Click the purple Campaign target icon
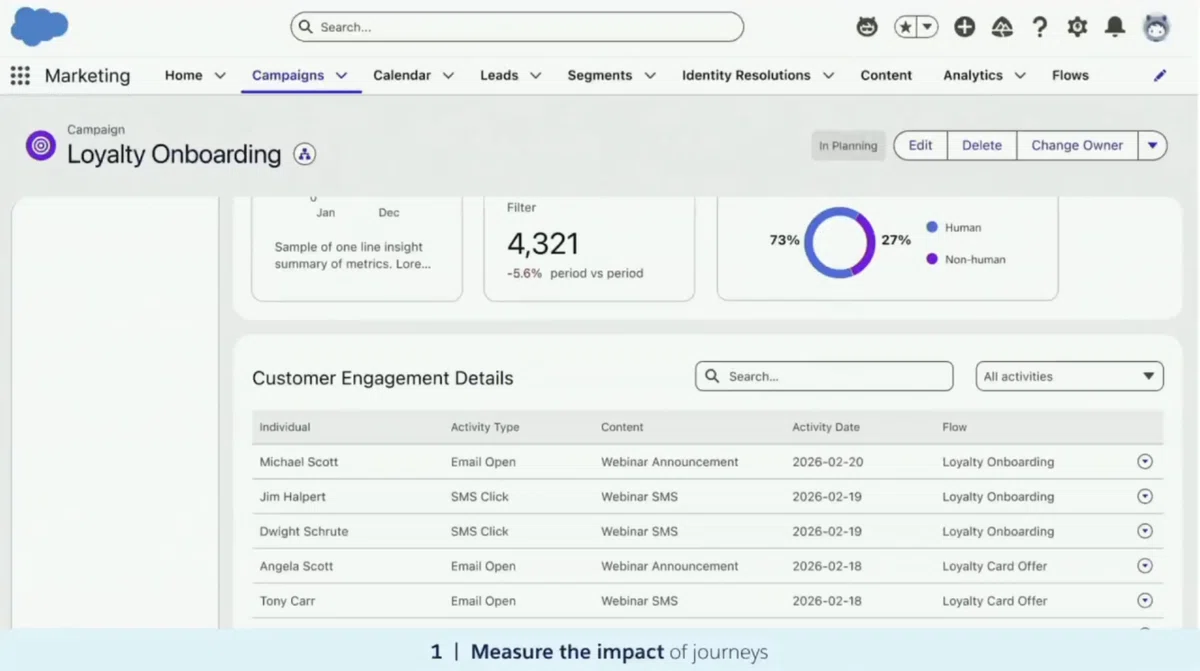The width and height of the screenshot is (1200, 671). point(41,145)
